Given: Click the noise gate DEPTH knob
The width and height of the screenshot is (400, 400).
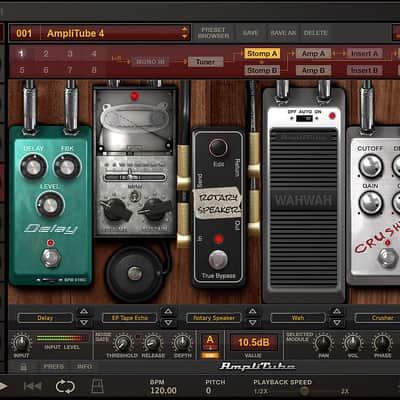Looking at the screenshot, I should (x=182, y=342).
